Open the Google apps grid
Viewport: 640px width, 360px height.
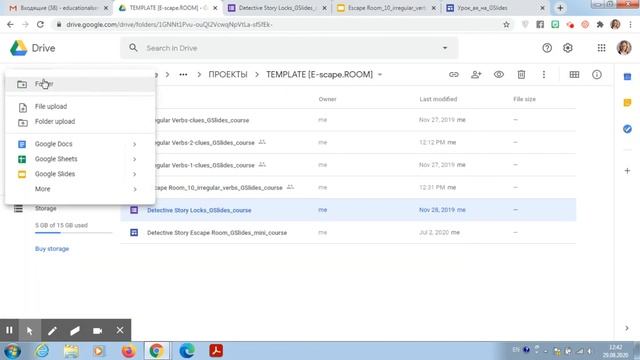pos(601,48)
